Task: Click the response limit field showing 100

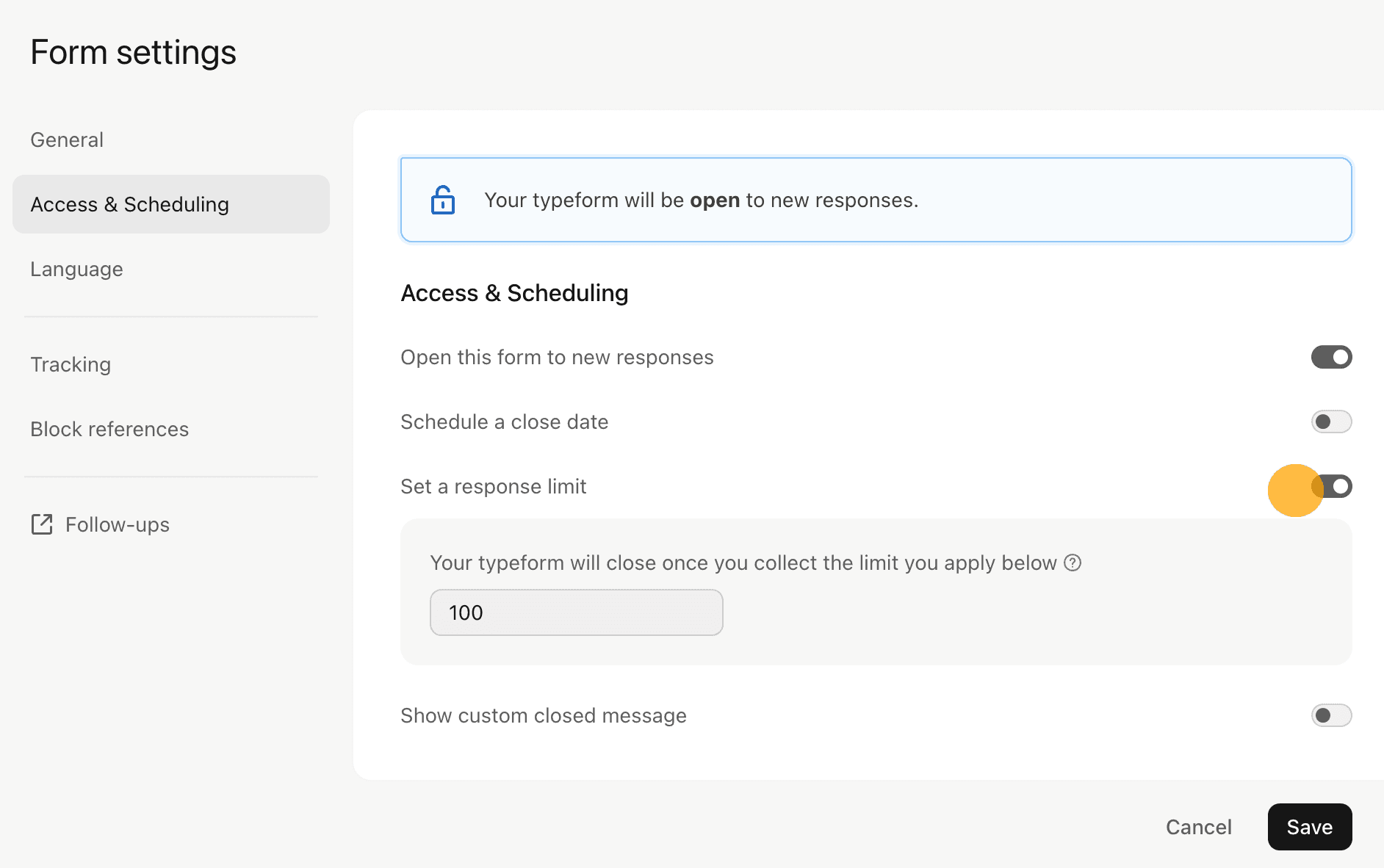Action: (576, 612)
